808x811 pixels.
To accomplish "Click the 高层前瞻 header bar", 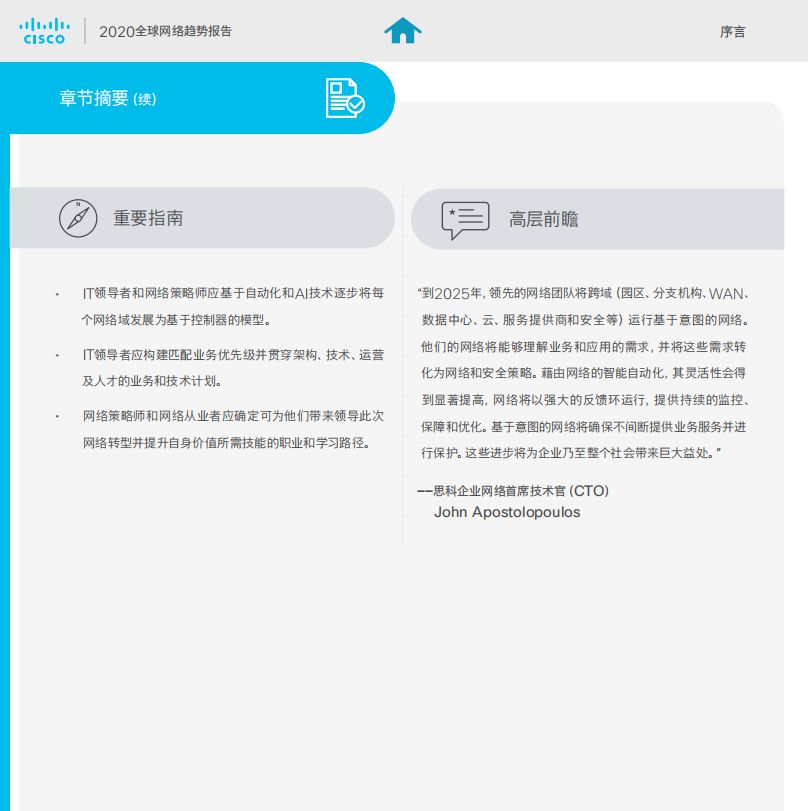I will (600, 218).
